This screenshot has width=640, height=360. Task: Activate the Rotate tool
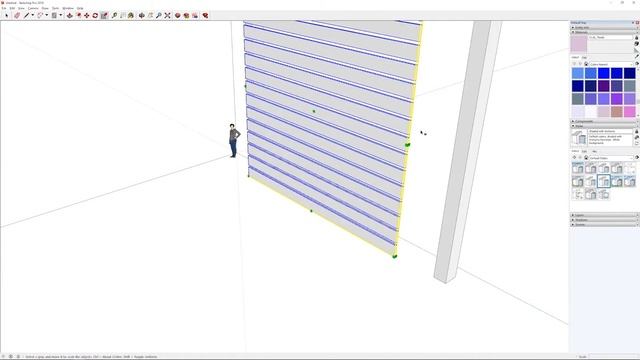(95, 15)
